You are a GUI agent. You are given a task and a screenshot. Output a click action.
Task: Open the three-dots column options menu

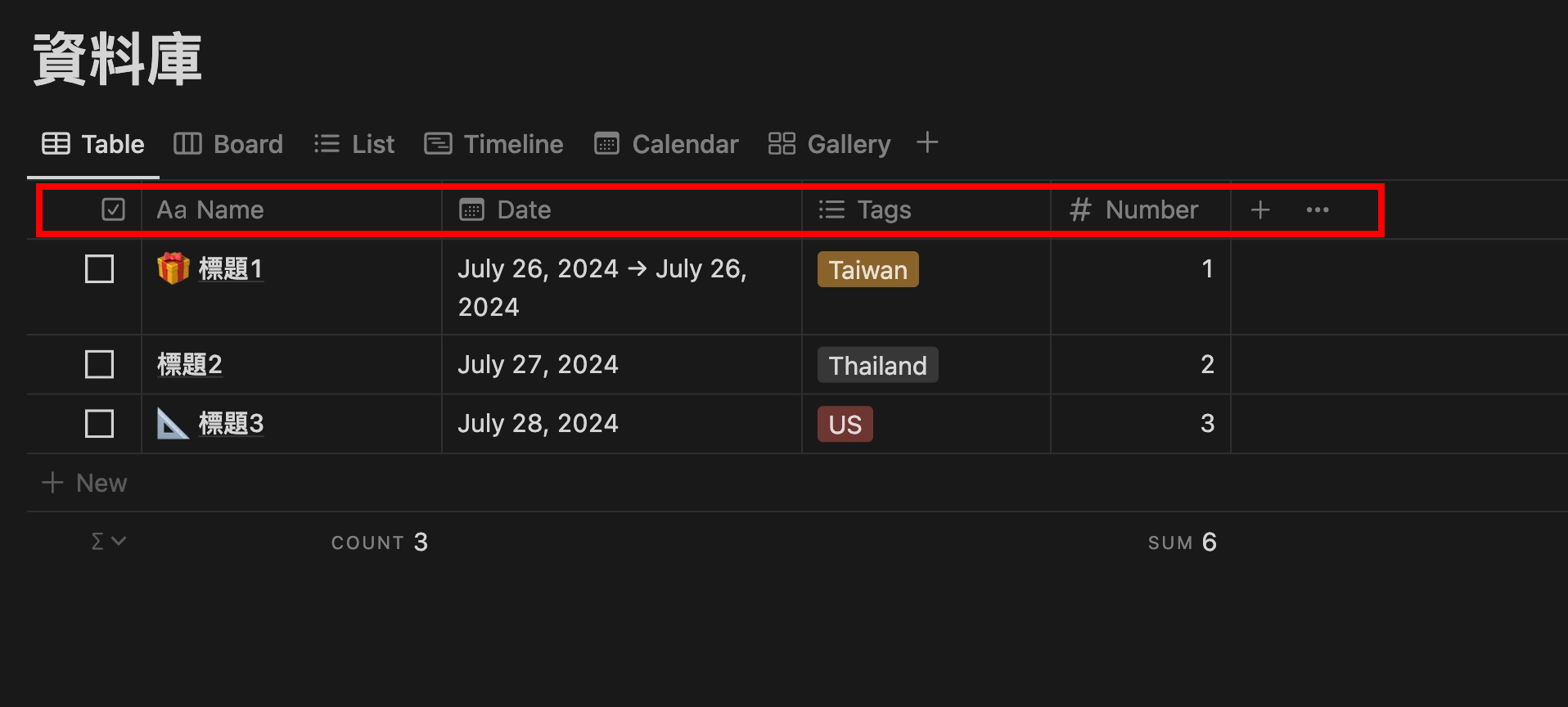(1318, 210)
